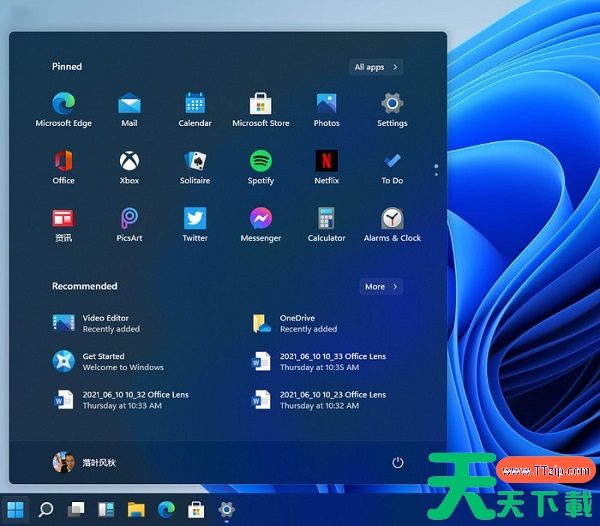Go to next page of pinned apps
This screenshot has height=526, width=600.
(x=436, y=174)
